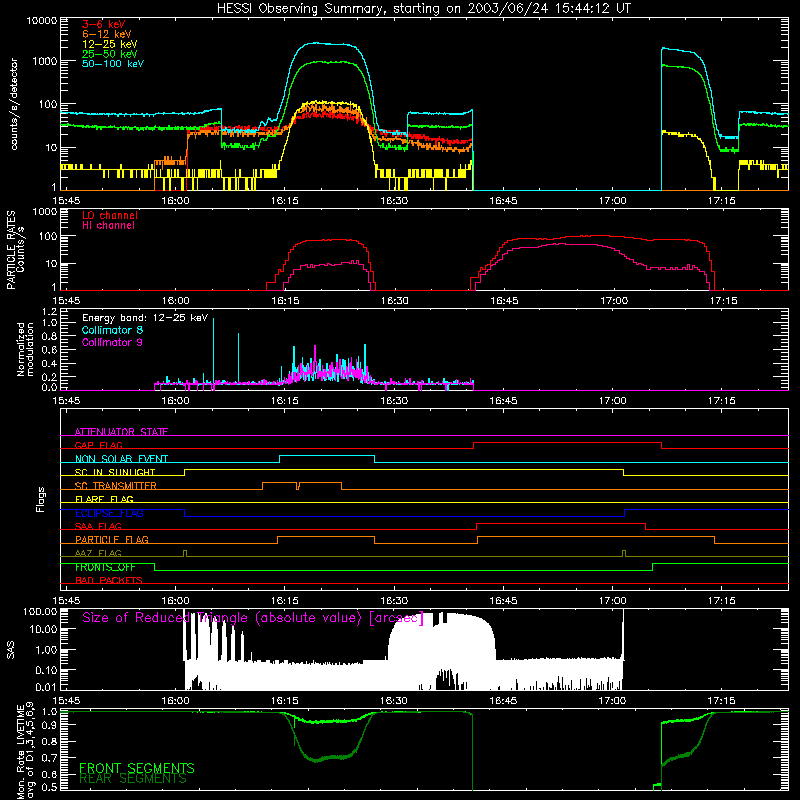Click the 10000 tick on the counts axis
800x800 pixels.
tap(42, 21)
